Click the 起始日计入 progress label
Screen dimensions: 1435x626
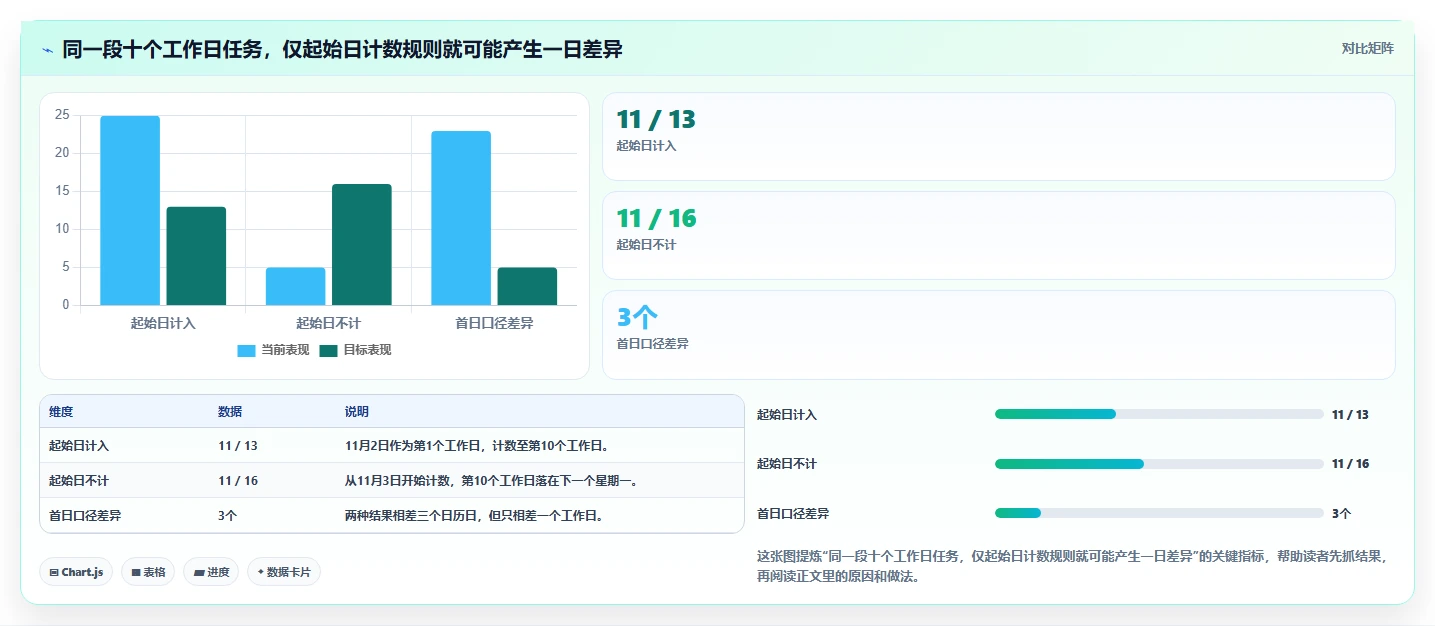[787, 414]
